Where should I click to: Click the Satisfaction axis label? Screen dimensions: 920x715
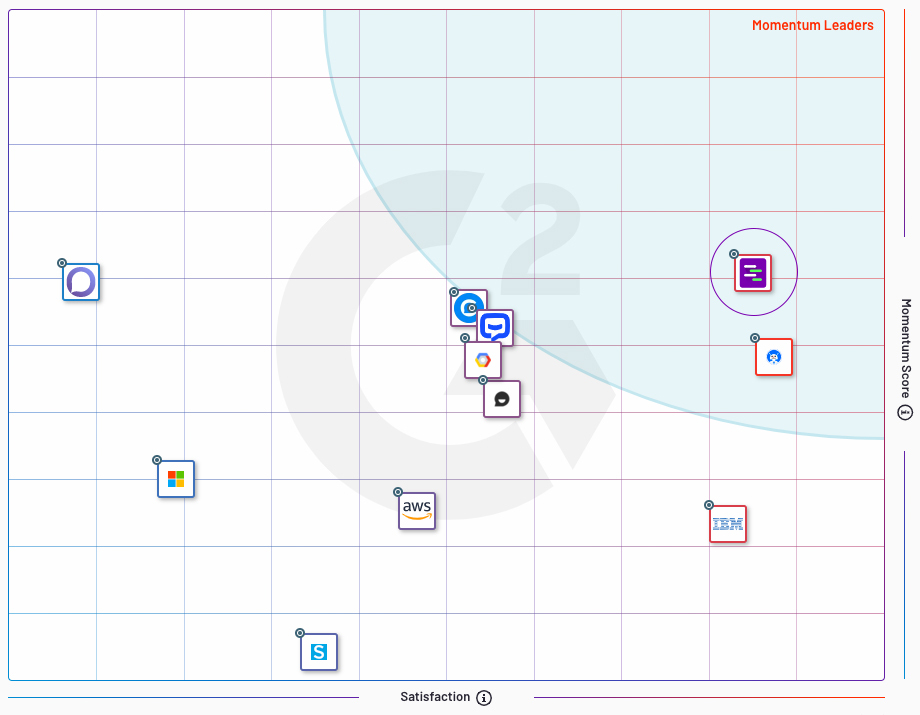pyautogui.click(x=435, y=697)
